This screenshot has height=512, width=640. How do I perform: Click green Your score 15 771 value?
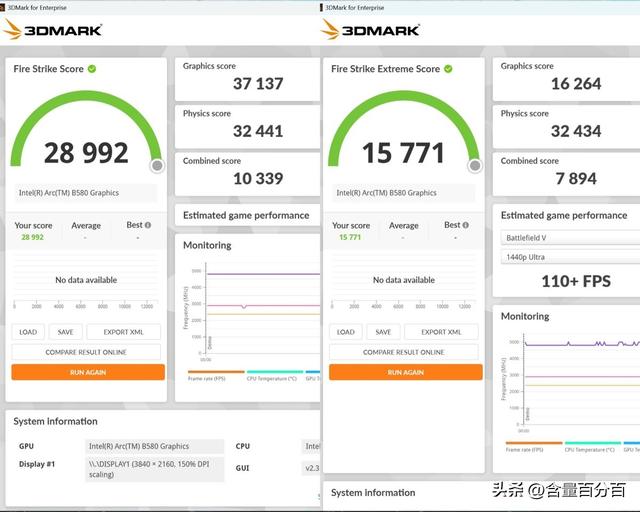click(x=350, y=237)
